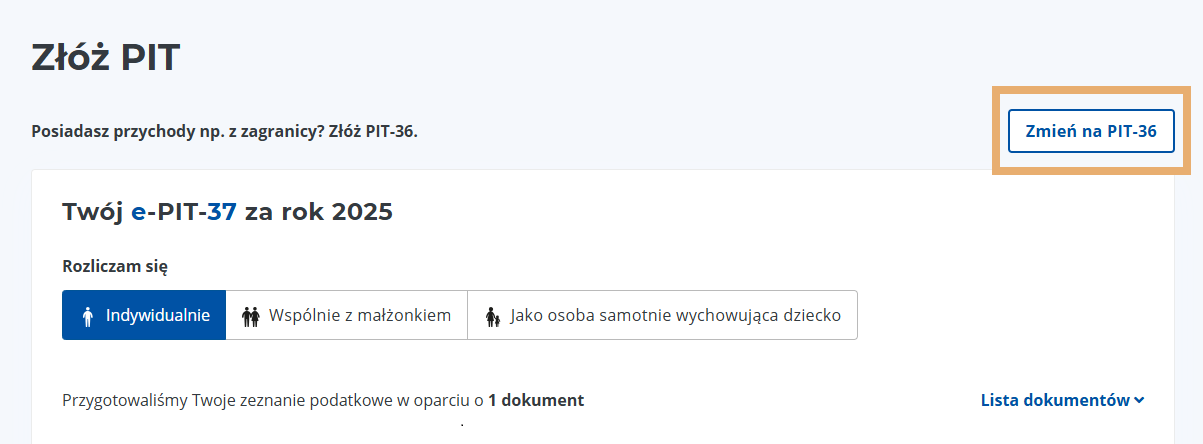Click "za rok 2025" in the card heading
The image size is (1203, 444).
pyautogui.click(x=318, y=212)
